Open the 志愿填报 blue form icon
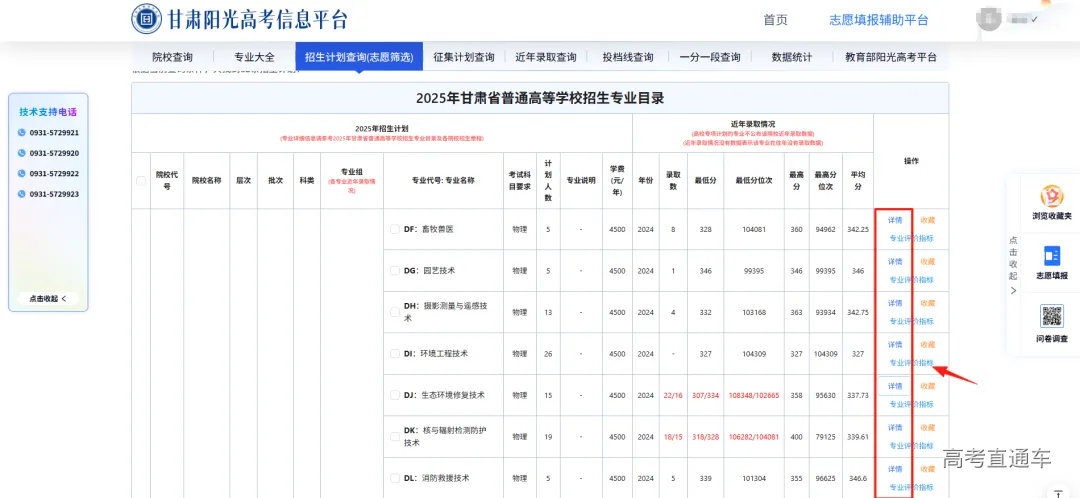1080x498 pixels. (1052, 256)
